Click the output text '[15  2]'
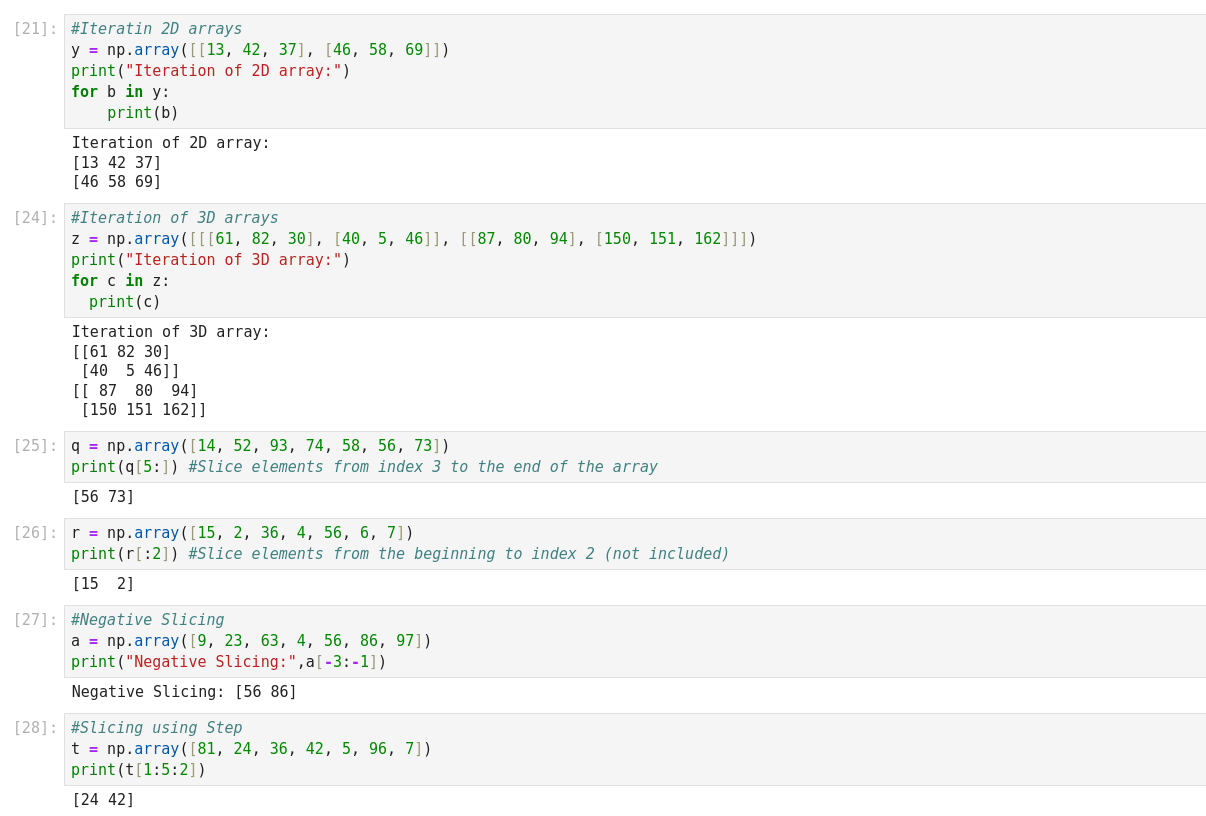1206x816 pixels. pyautogui.click(x=103, y=584)
